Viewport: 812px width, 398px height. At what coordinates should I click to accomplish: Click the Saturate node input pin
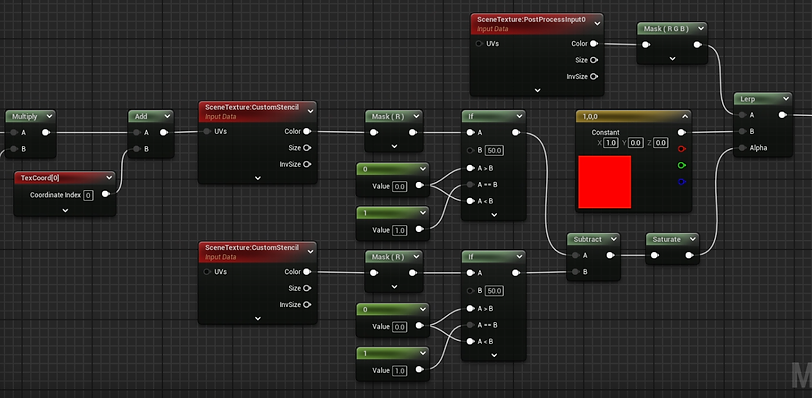pyautogui.click(x=655, y=255)
